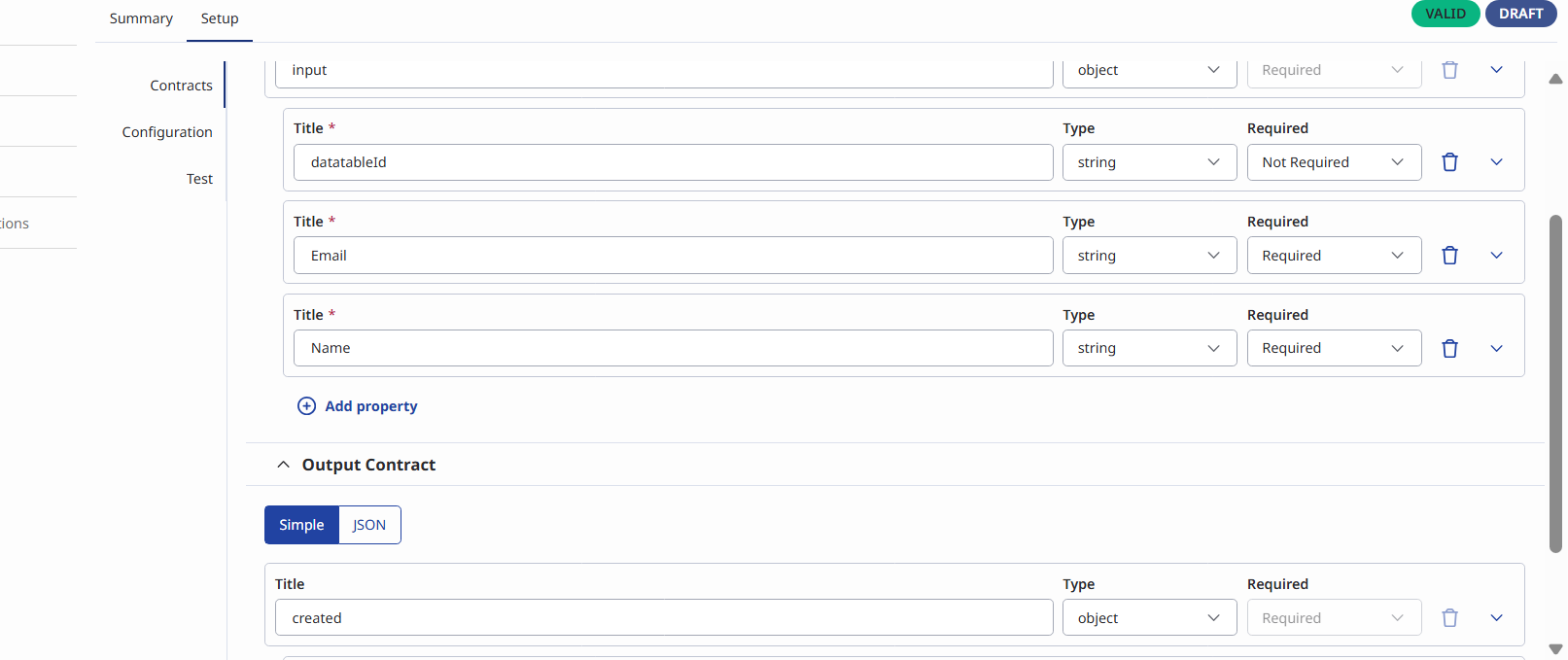Viewport: 1568px width, 660px height.
Task: Open Required dropdown for Email property
Action: [1334, 256]
